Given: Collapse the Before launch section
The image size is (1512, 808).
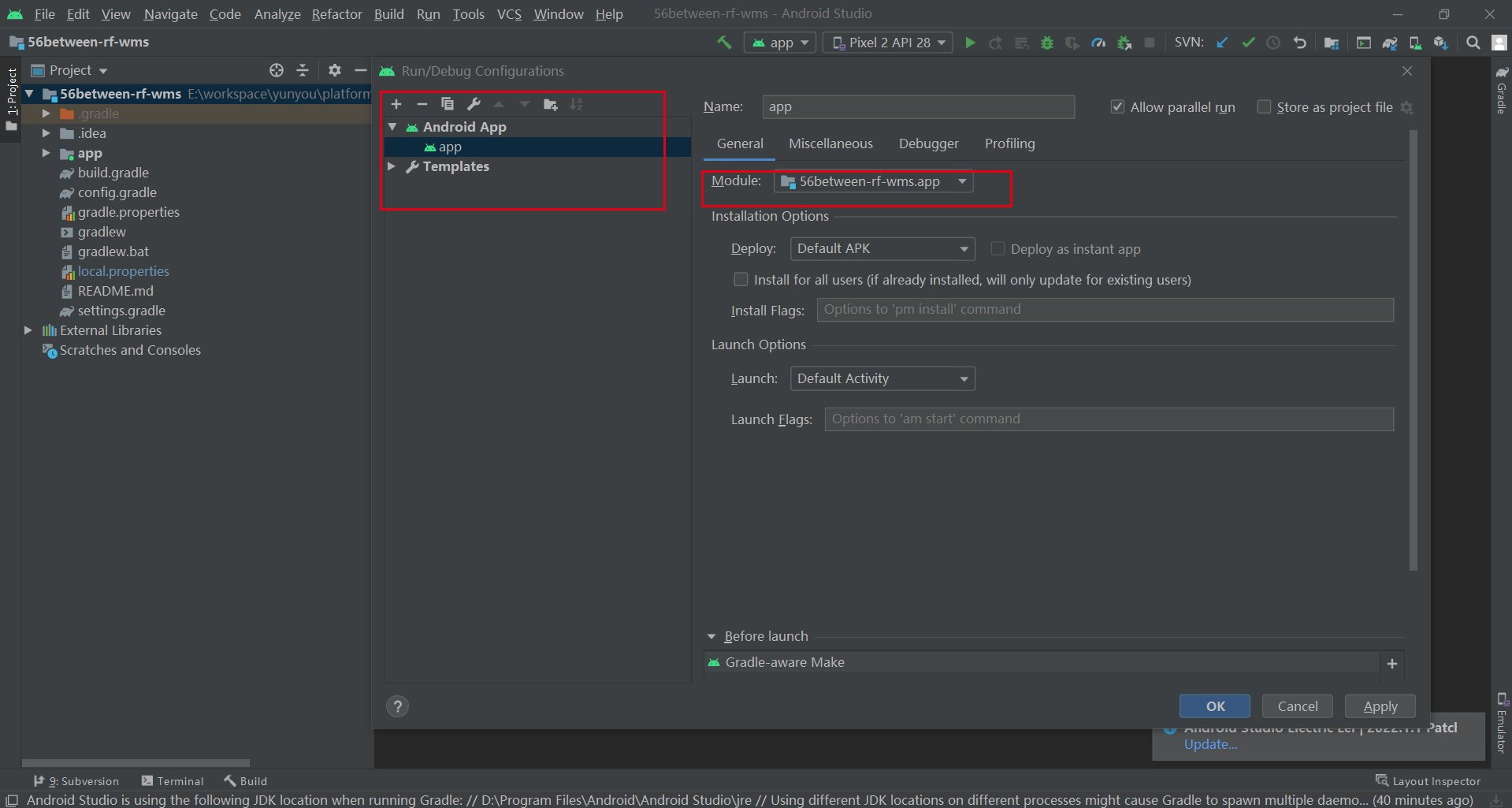Looking at the screenshot, I should tap(711, 636).
